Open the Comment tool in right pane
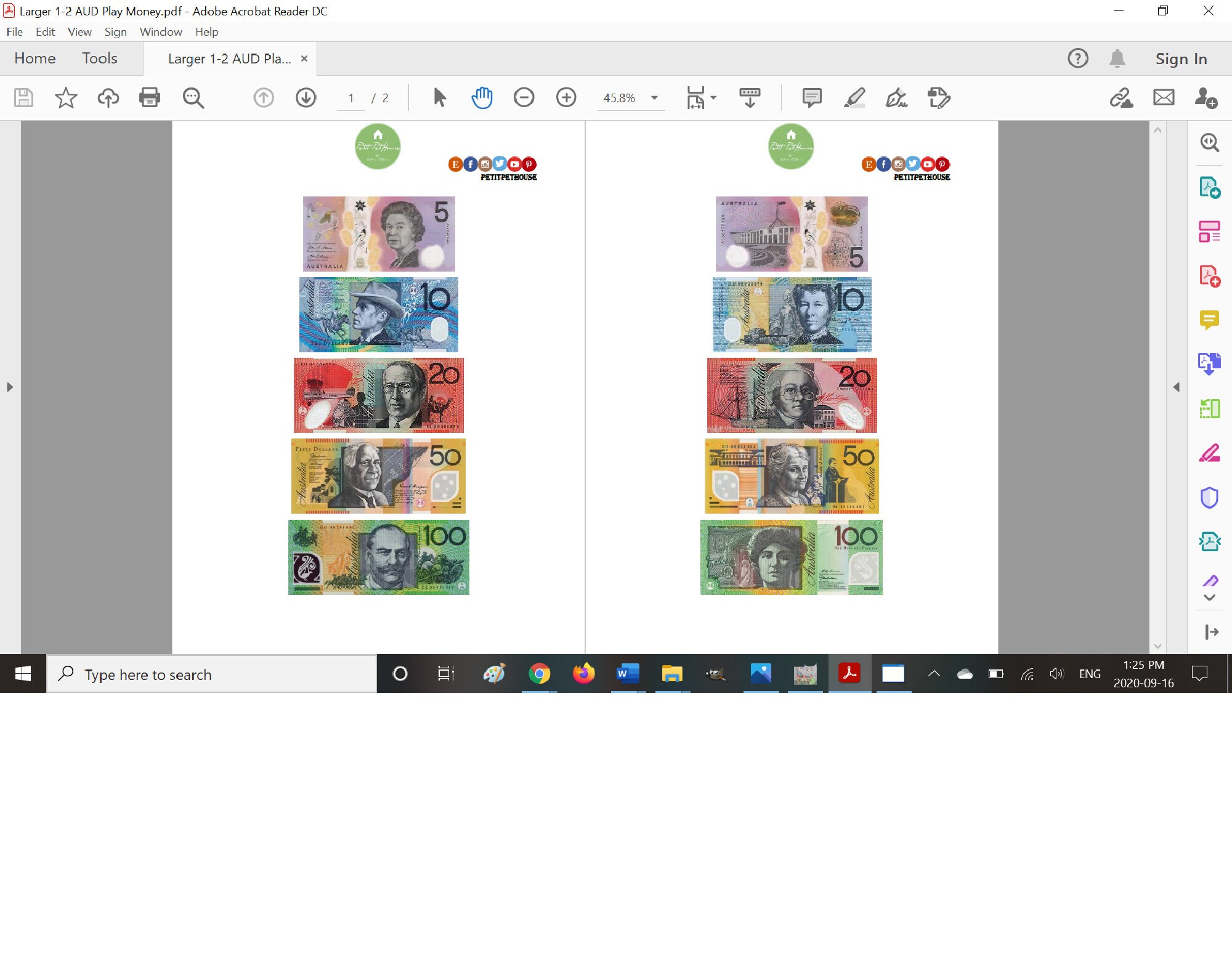This screenshot has height=978, width=1232. tap(1209, 320)
